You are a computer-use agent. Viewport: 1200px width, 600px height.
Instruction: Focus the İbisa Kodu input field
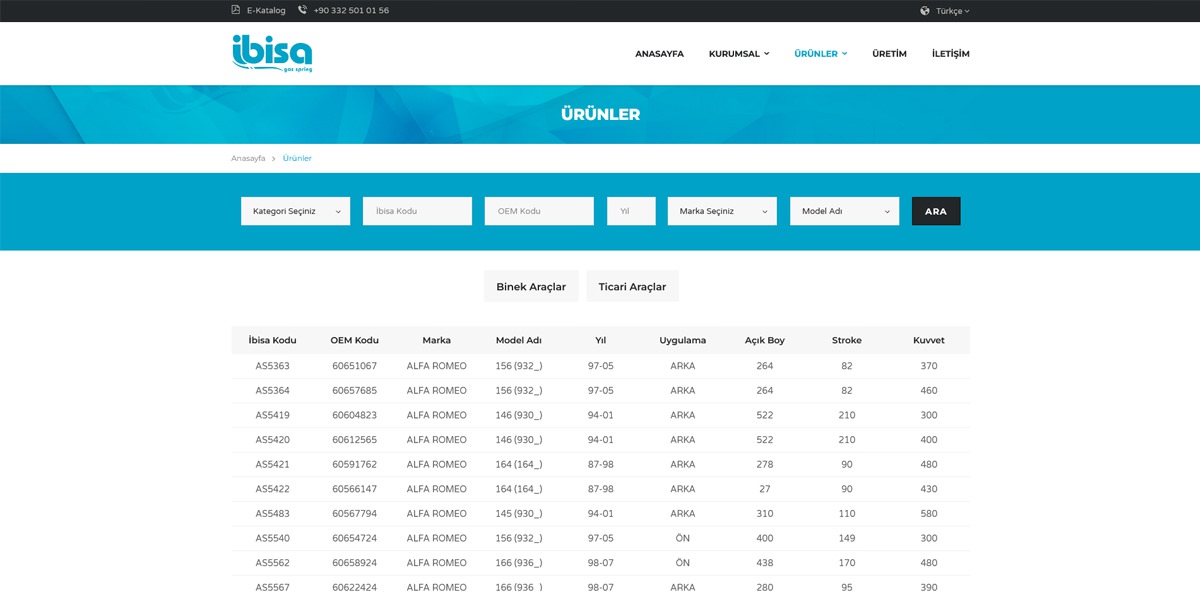(x=417, y=211)
